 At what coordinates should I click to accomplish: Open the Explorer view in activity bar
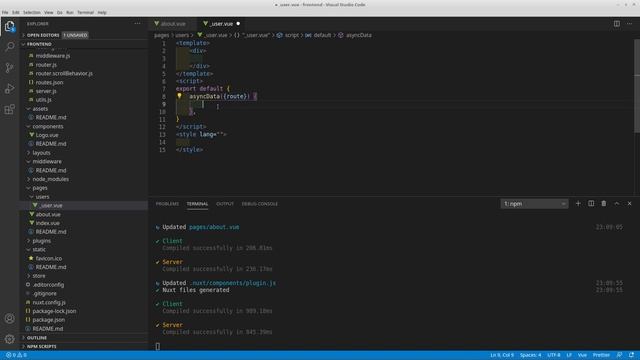coord(9,27)
